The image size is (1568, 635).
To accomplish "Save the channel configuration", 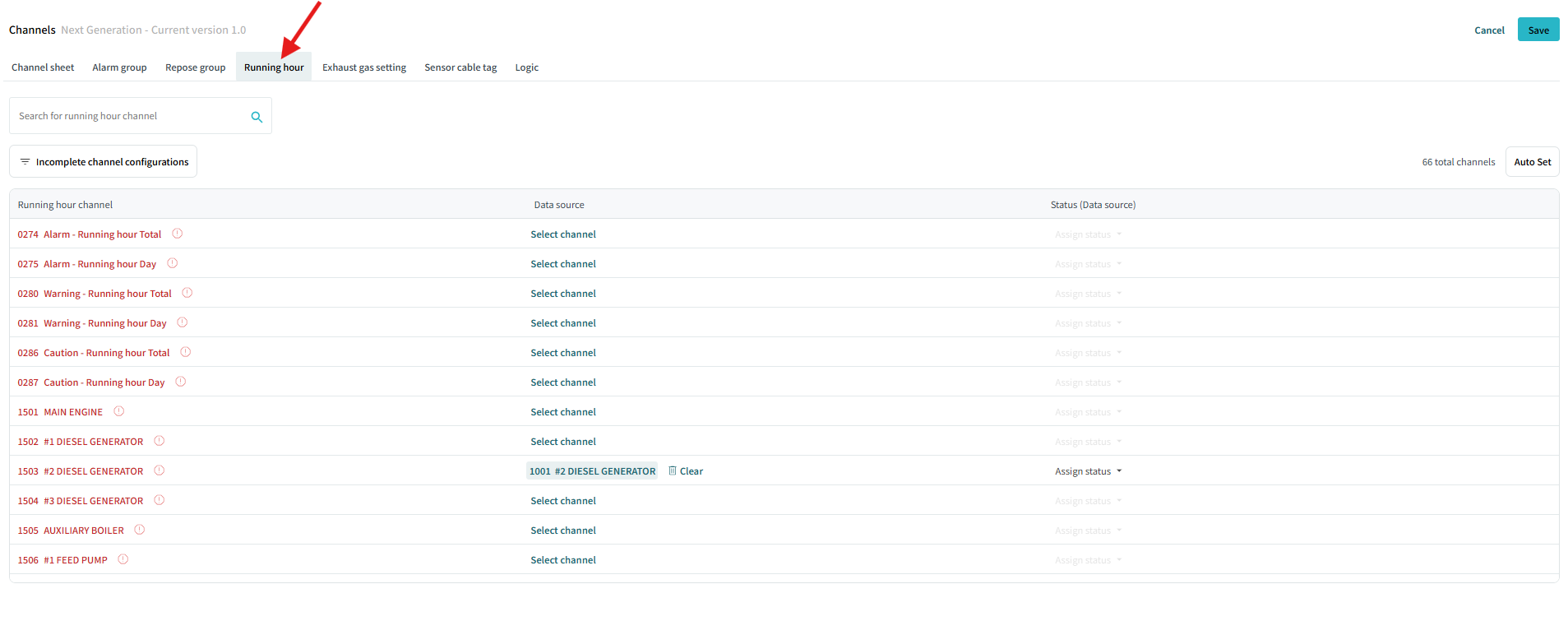I will (x=1538, y=30).
